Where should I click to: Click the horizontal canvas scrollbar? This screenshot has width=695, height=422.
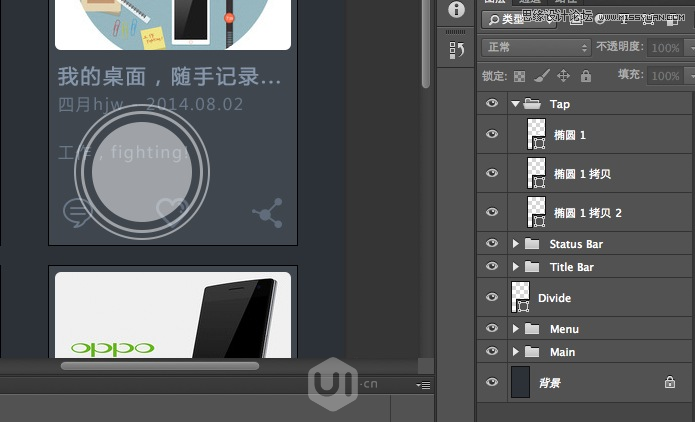click(160, 366)
